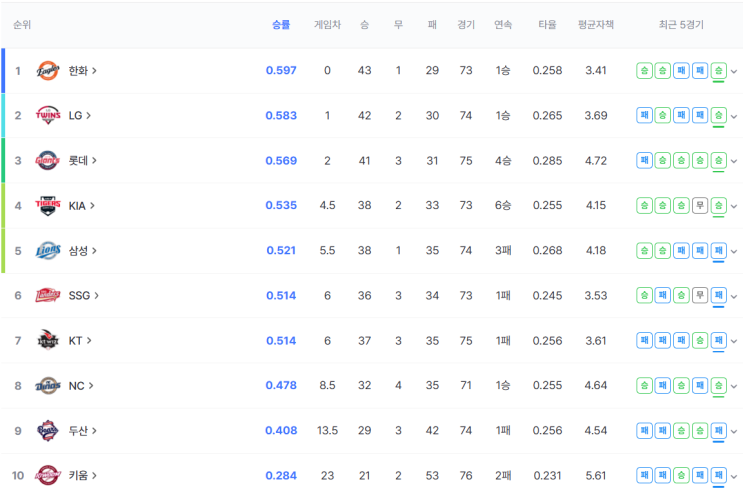Click the KT Wiz team logo

48,340
